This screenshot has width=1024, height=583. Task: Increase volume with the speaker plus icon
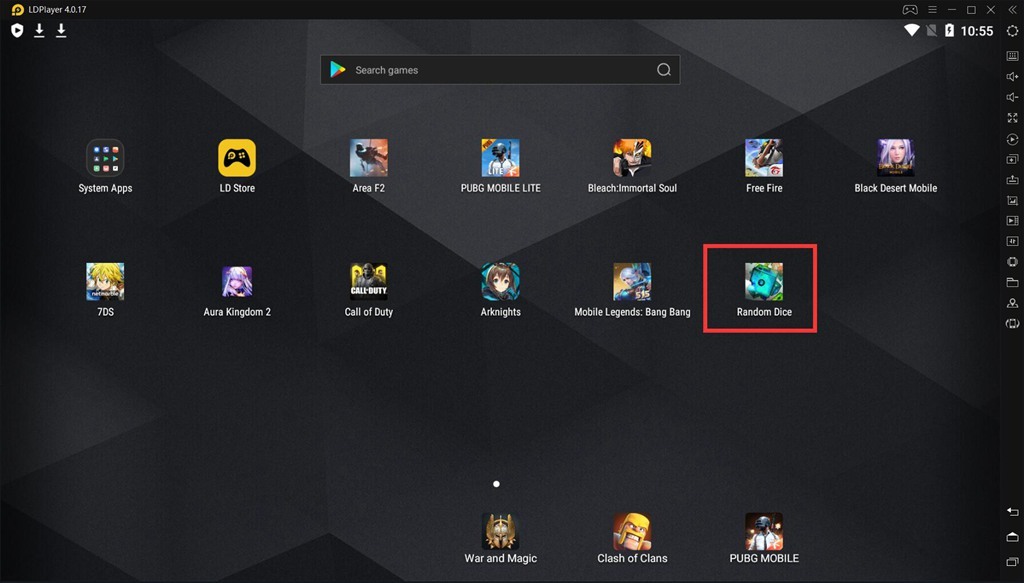point(1012,76)
